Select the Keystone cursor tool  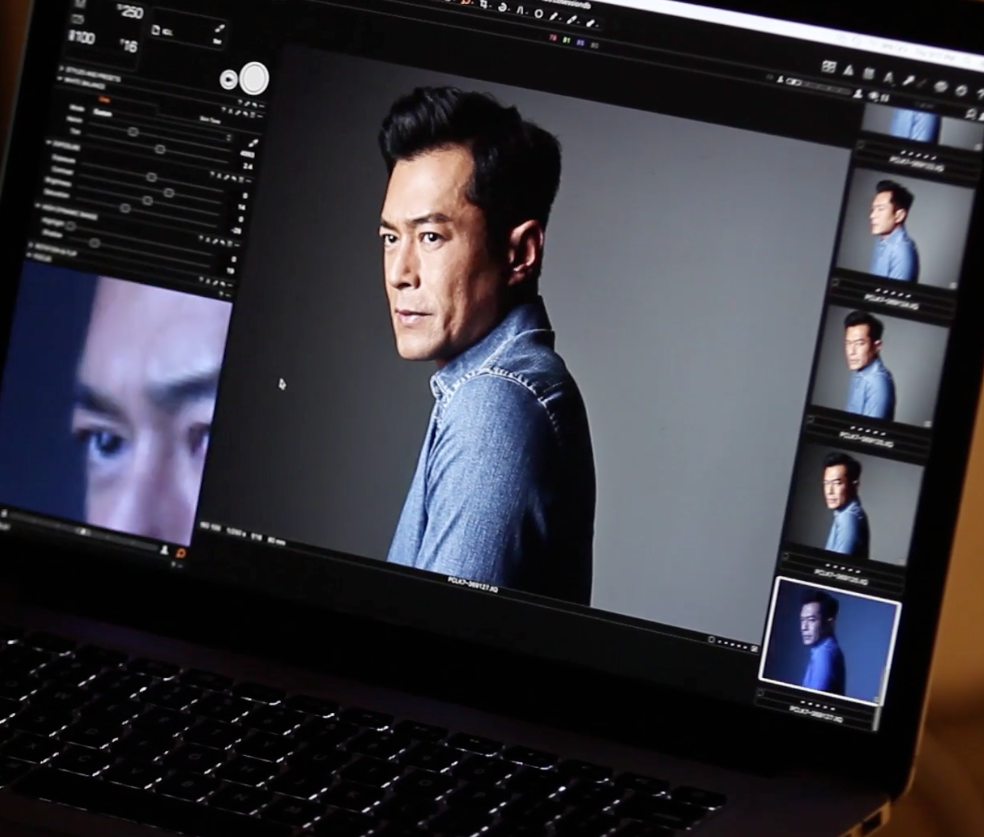click(x=521, y=10)
